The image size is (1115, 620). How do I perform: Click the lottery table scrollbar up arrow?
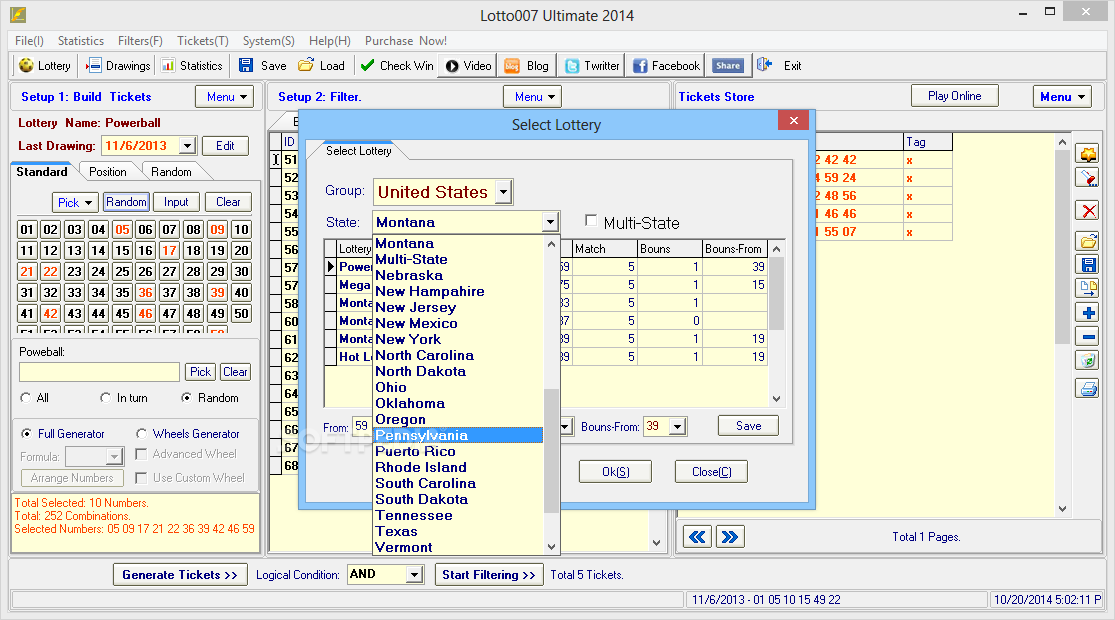pos(777,249)
